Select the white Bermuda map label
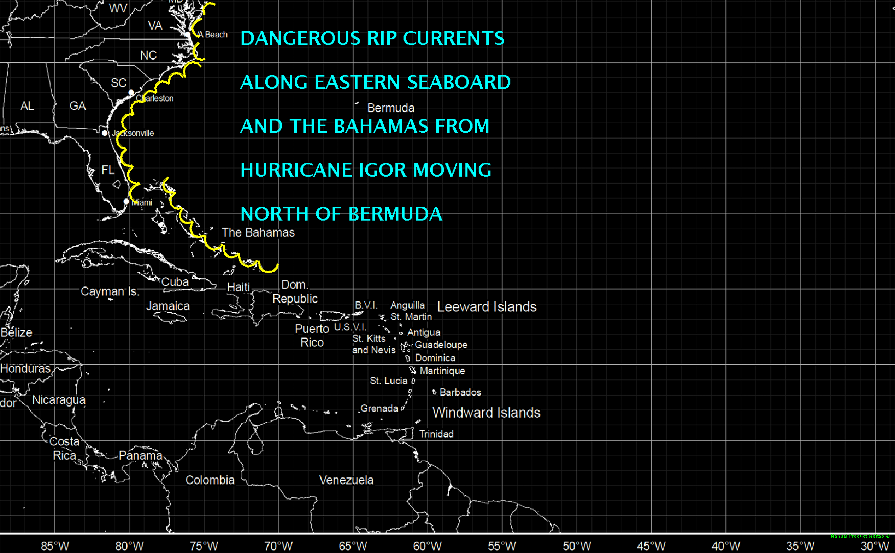Viewport: 895px width, 553px height. (391, 108)
